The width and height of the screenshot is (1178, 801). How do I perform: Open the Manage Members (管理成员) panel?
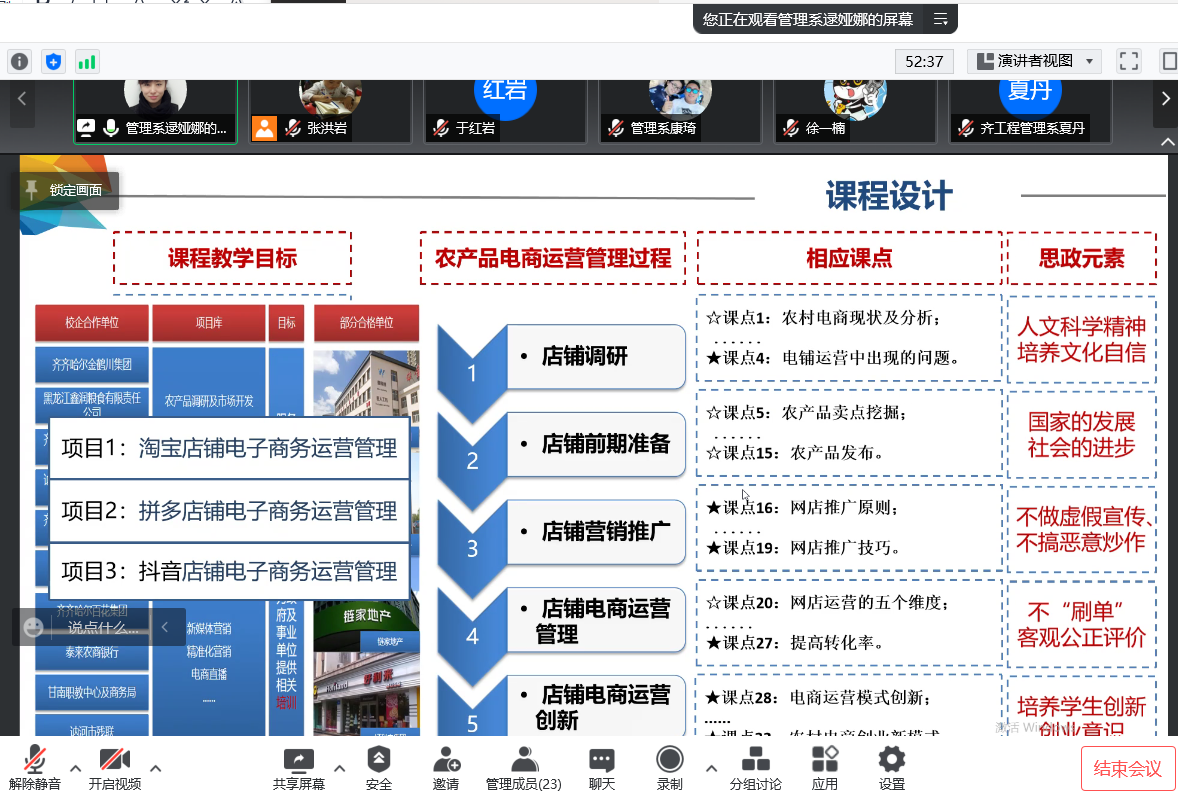523,768
